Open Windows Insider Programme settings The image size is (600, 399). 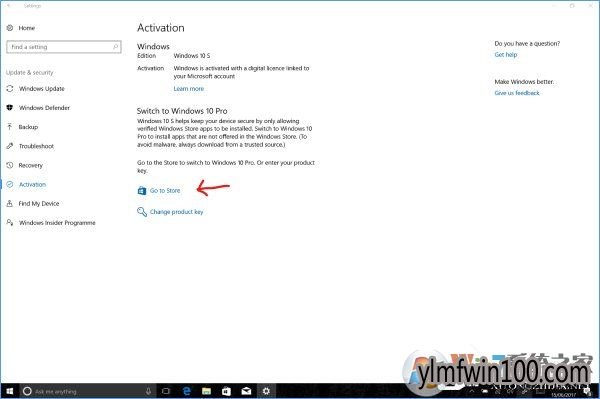[51, 223]
